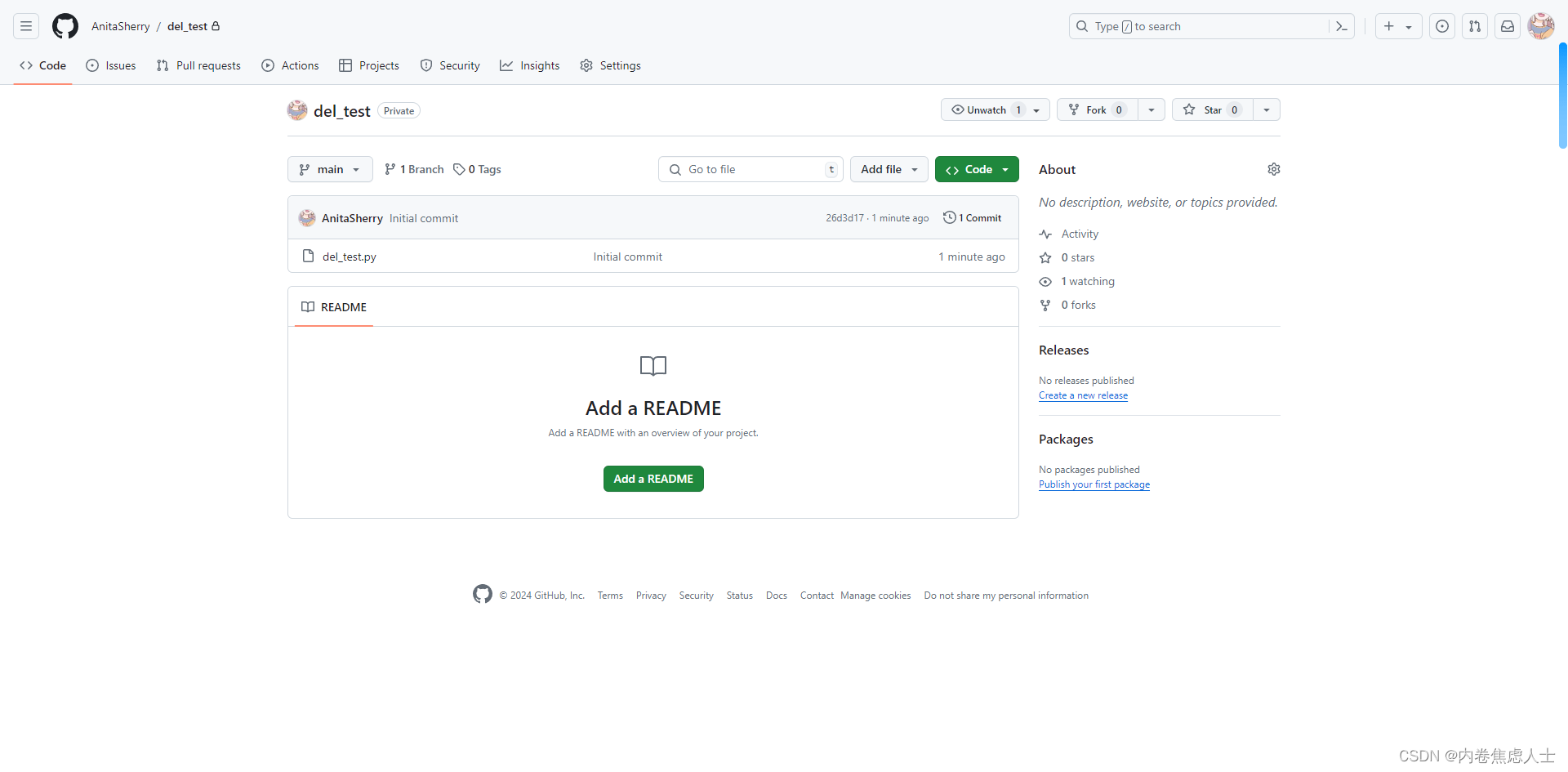Open the create new plus menu
1568x772 pixels.
click(1398, 26)
